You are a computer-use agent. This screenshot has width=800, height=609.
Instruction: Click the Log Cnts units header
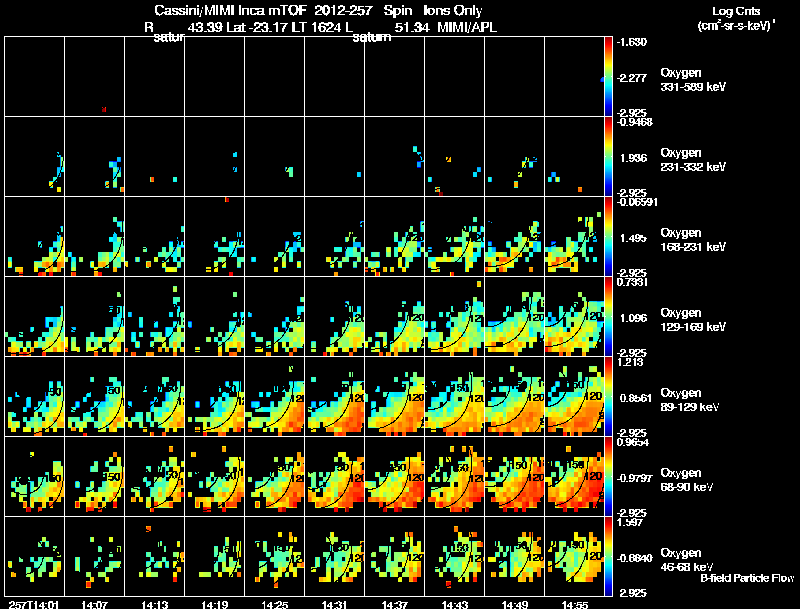(736, 18)
